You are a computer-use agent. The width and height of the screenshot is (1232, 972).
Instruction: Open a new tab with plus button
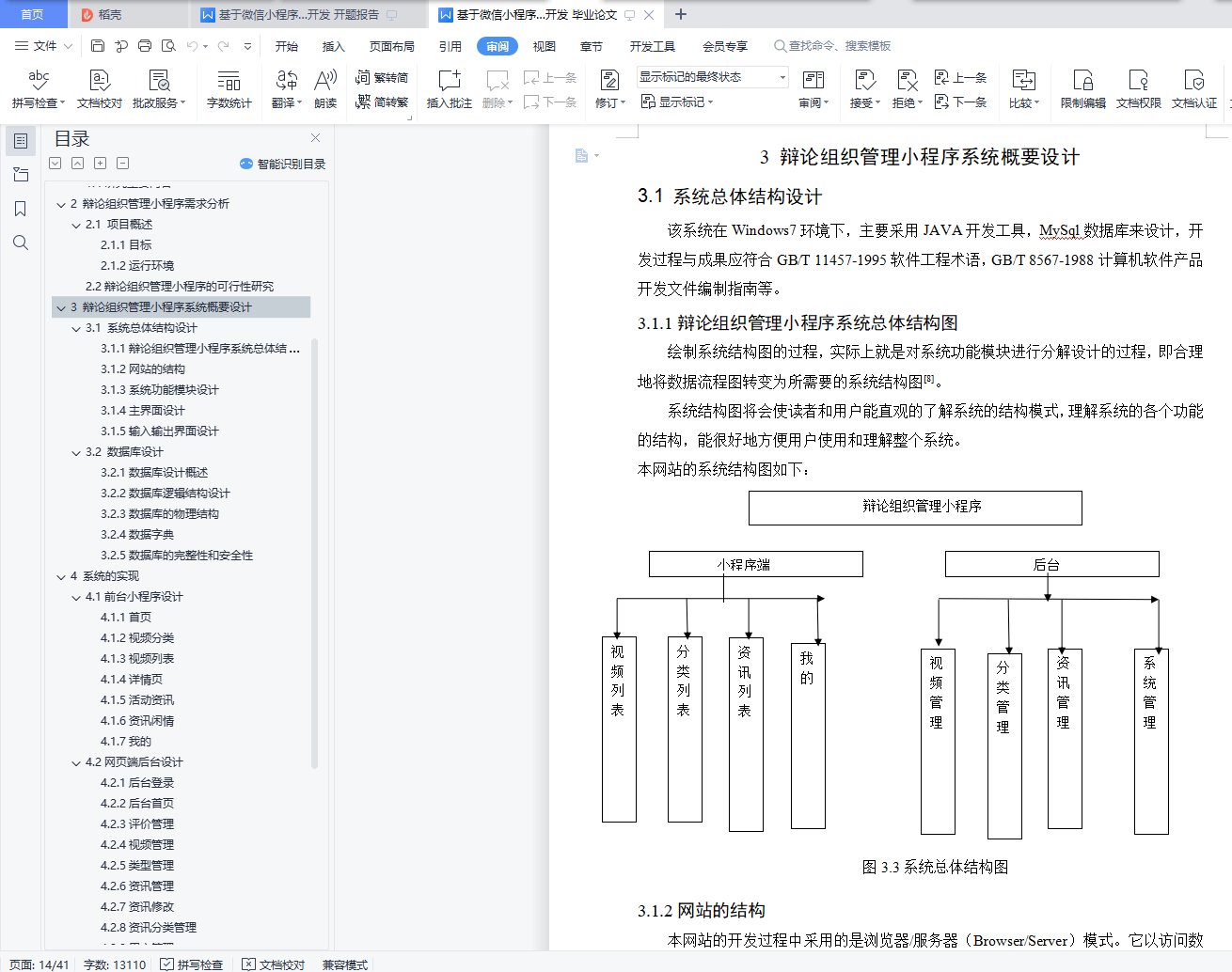pos(681,14)
